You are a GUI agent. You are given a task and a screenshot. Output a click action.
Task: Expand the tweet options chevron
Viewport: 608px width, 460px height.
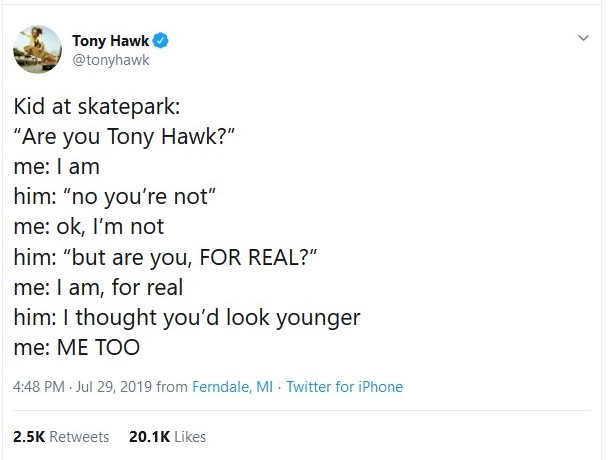tap(583, 39)
